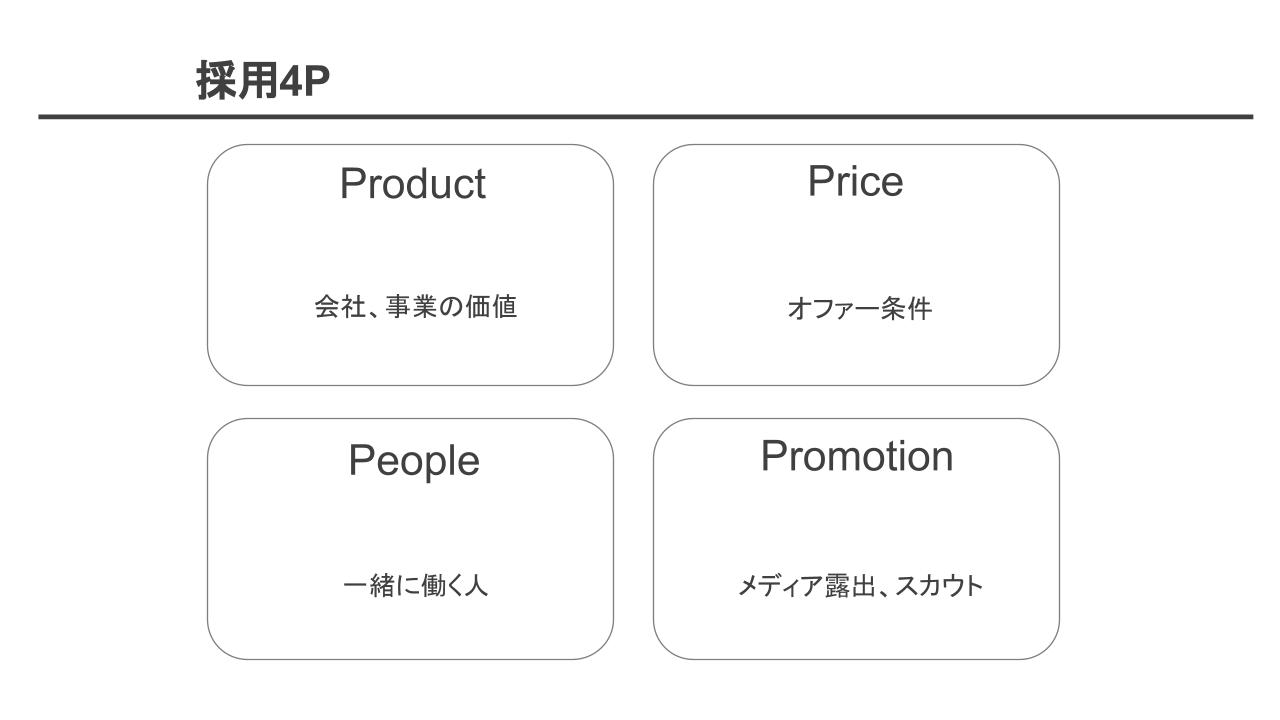1280x720 pixels.
Task: Click empty space between Product heading and description
Action: (x=412, y=248)
